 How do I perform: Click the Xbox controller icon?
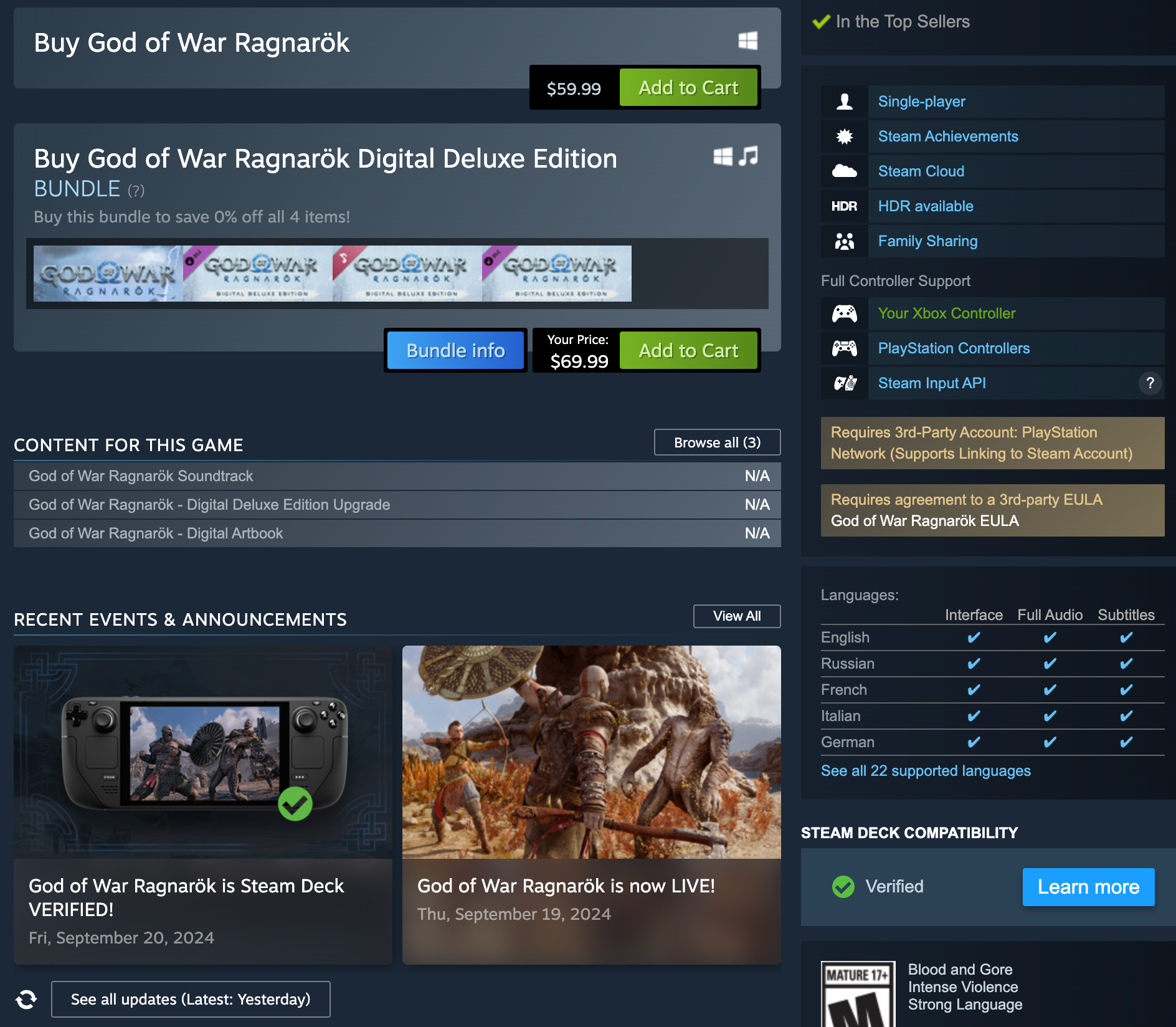pyautogui.click(x=845, y=313)
